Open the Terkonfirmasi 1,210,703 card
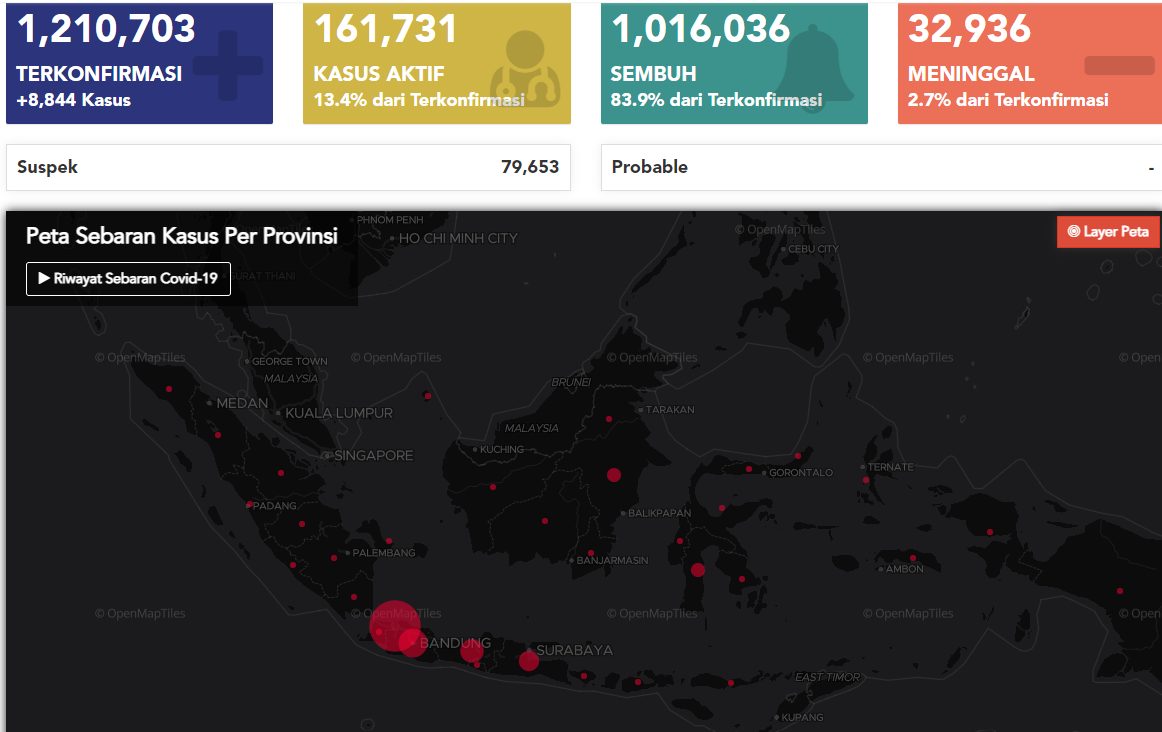 pos(139,63)
